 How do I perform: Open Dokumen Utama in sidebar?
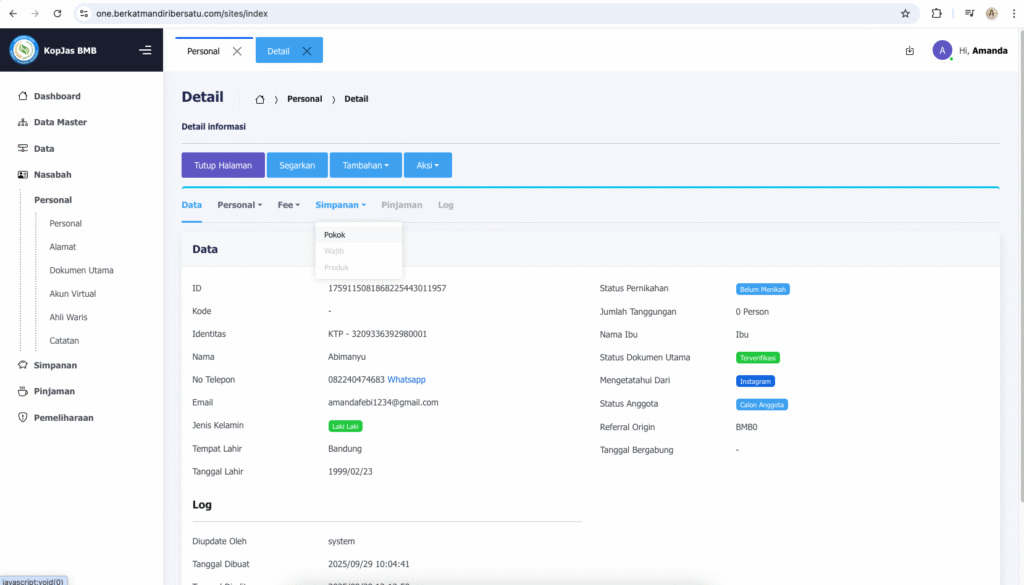pos(81,270)
